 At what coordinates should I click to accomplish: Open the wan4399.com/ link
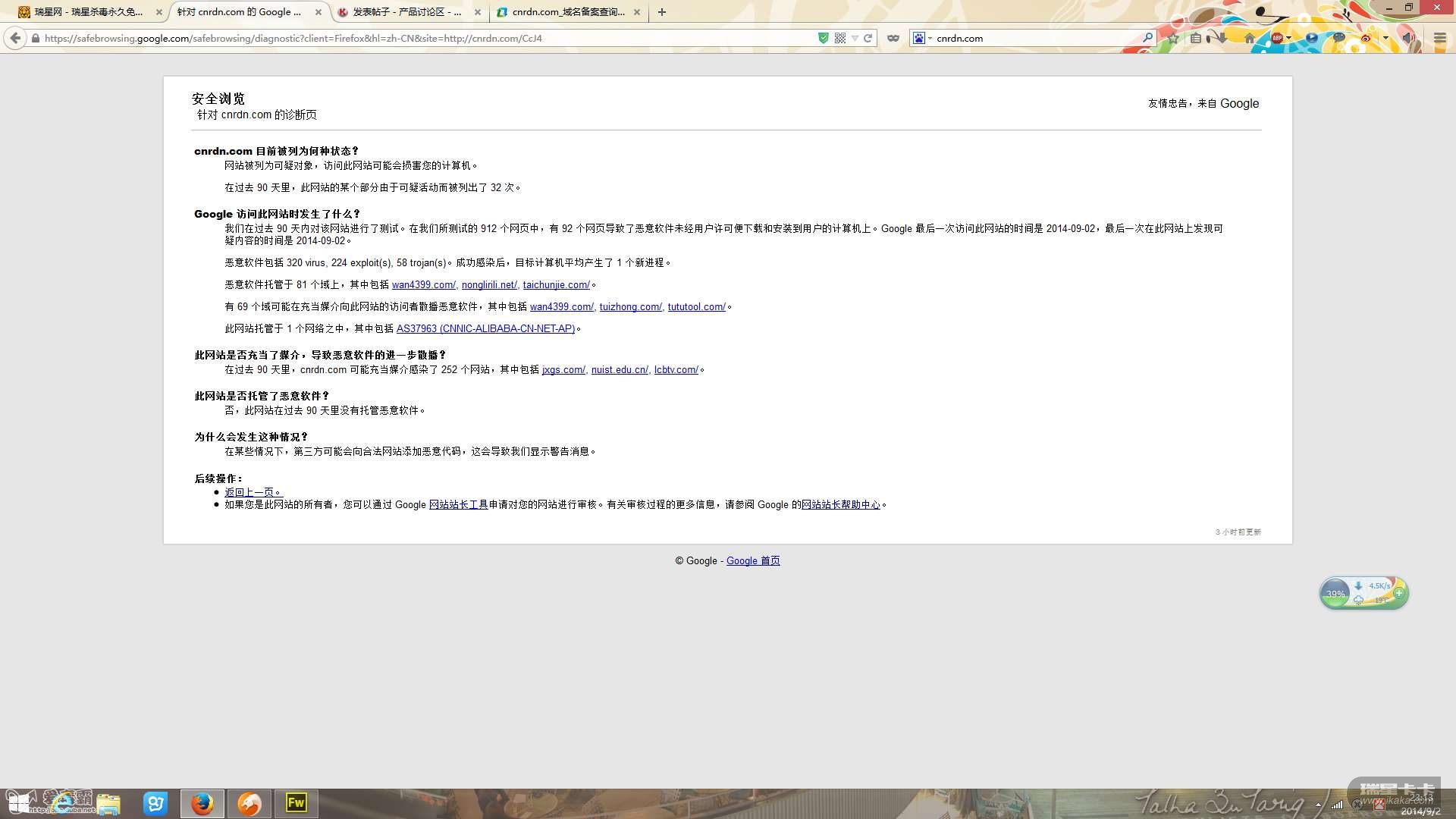pos(423,285)
